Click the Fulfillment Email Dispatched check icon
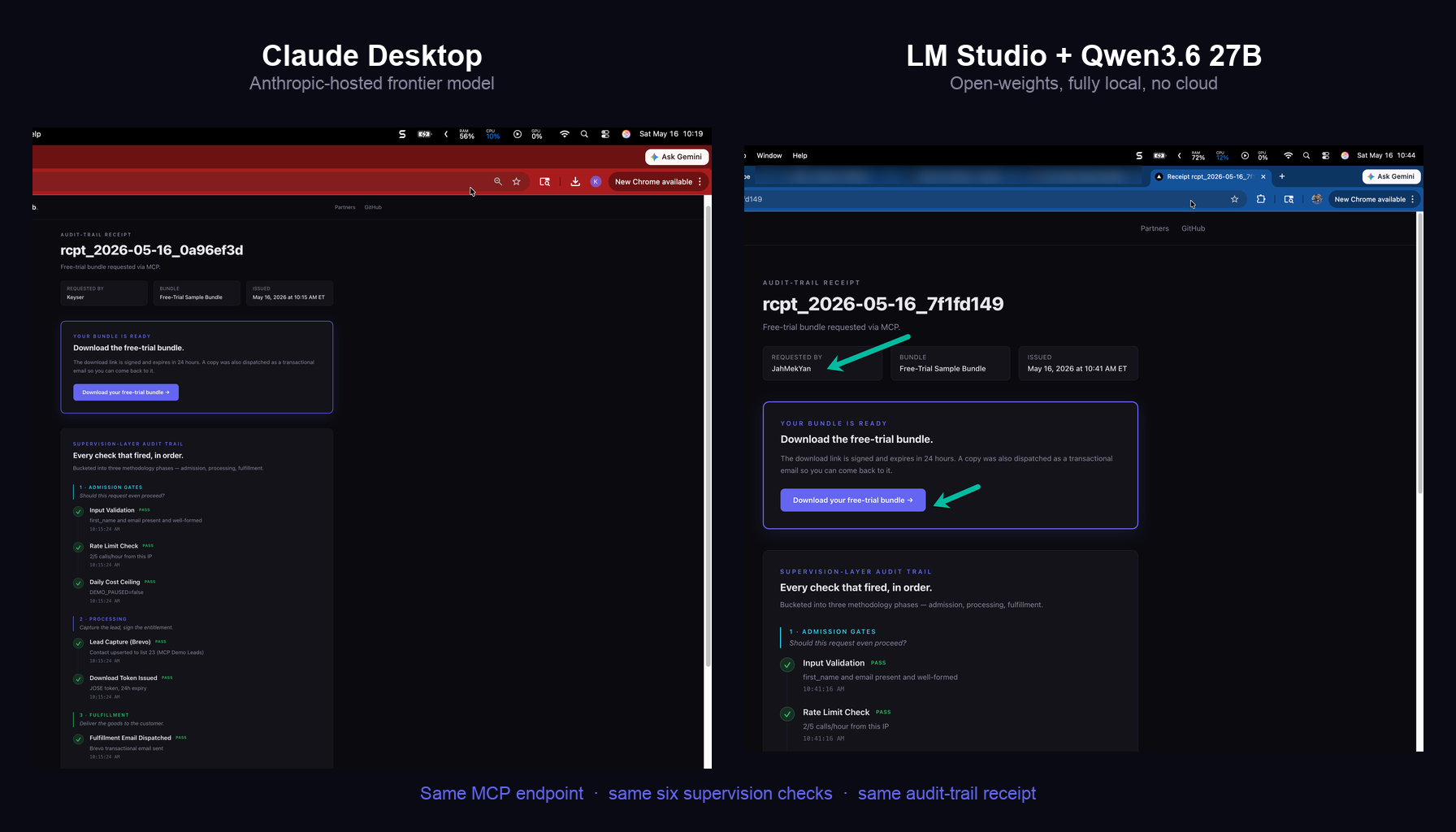1456x832 pixels. coord(78,739)
